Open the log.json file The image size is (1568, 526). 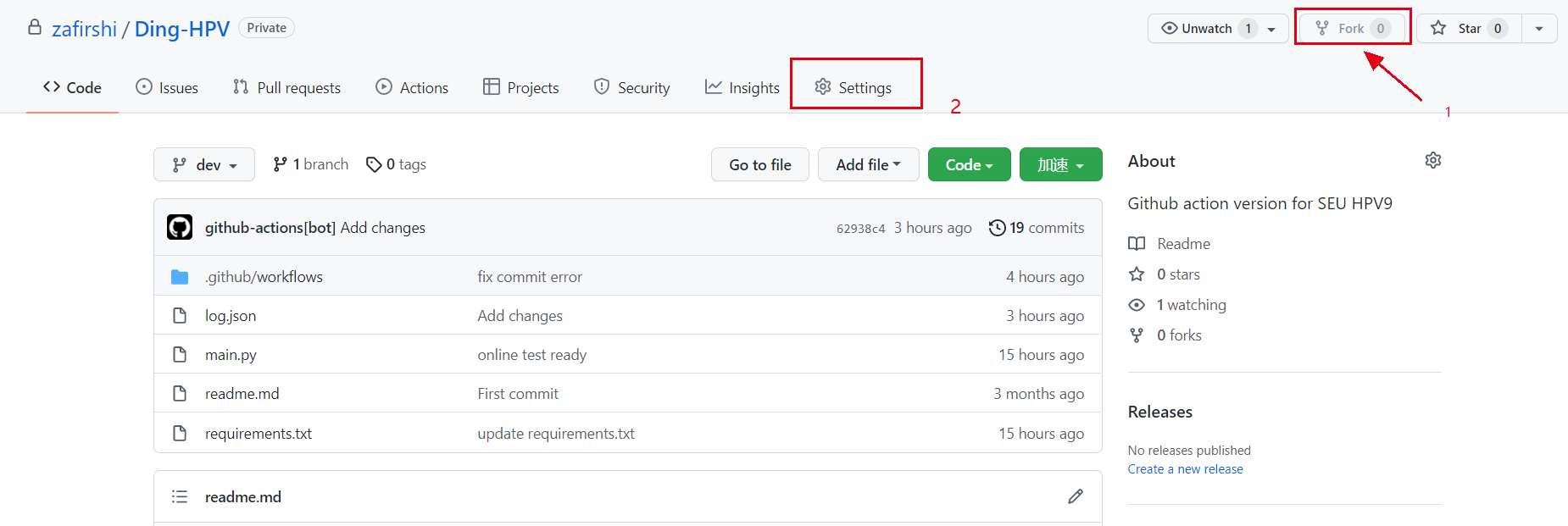pos(231,316)
